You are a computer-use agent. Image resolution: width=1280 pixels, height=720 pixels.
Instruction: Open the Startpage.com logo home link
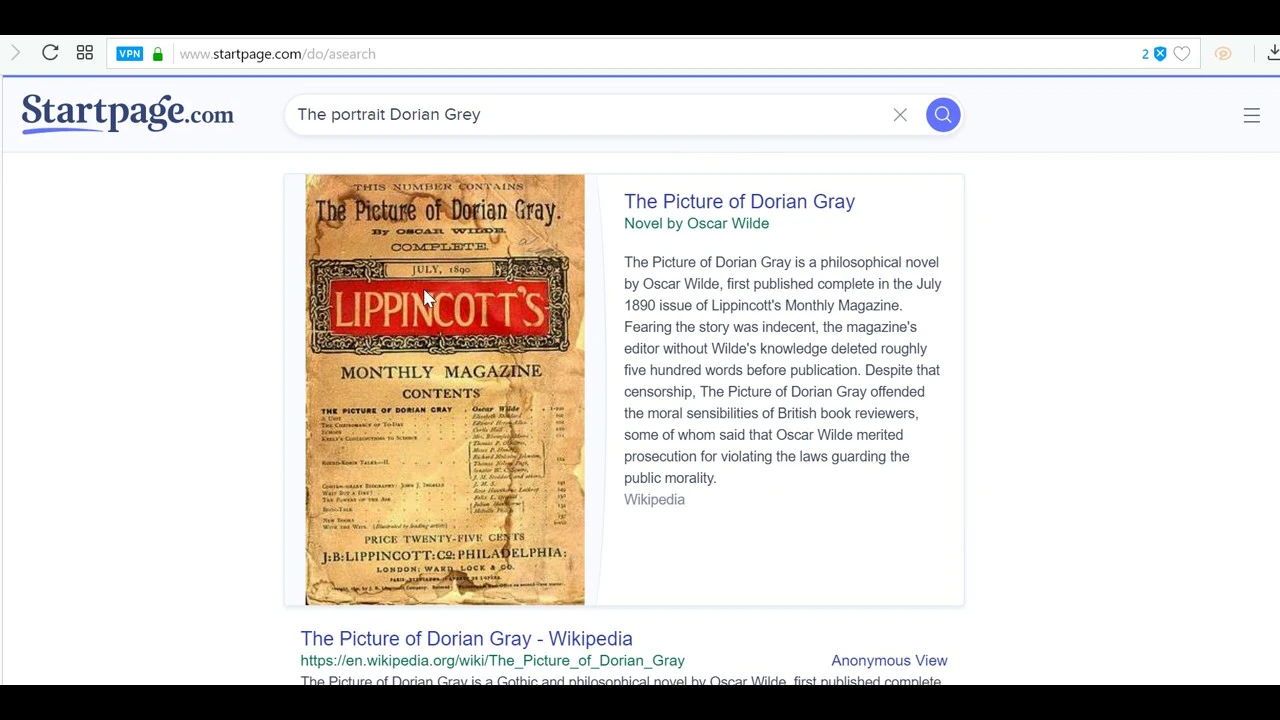[128, 114]
